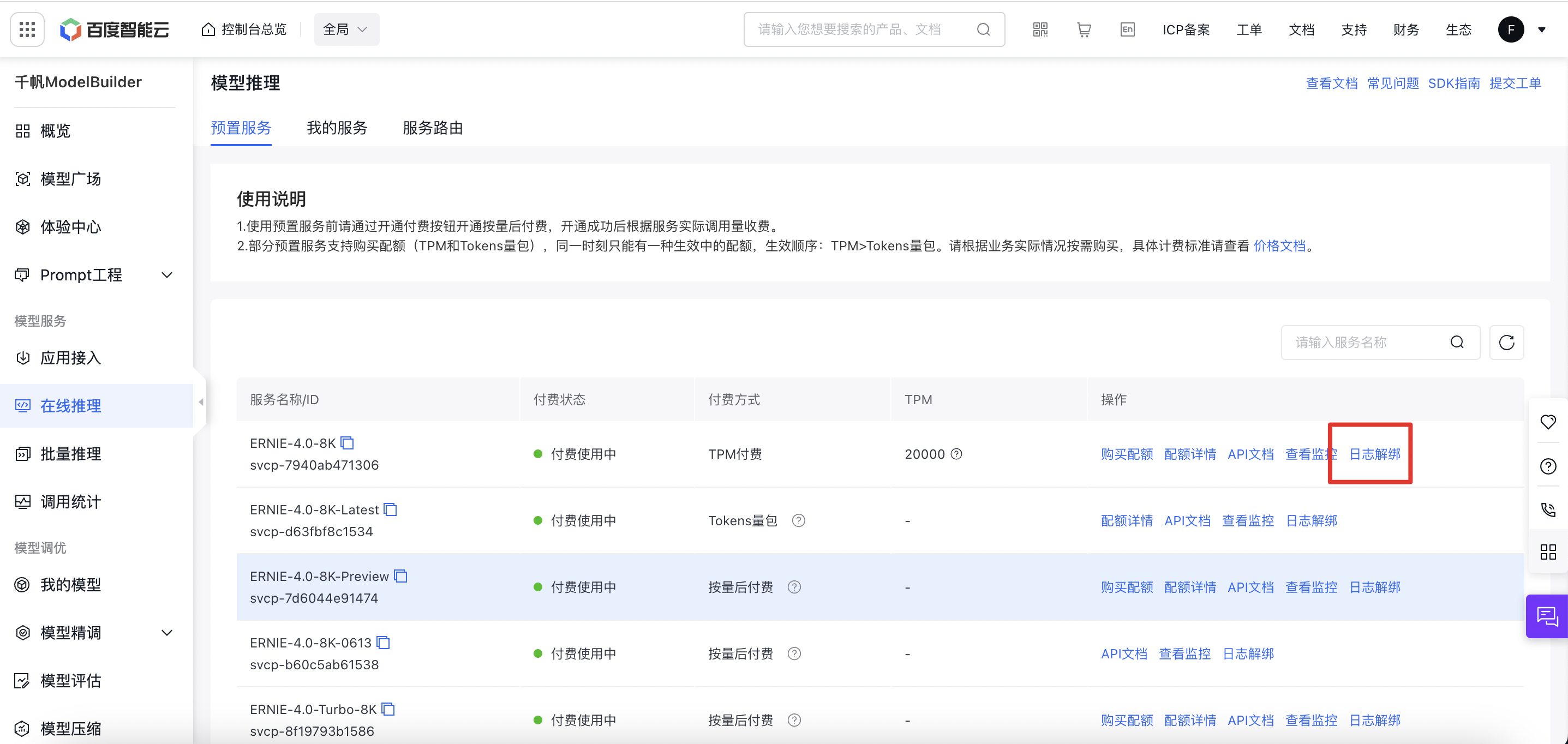This screenshot has width=1568, height=744.
Task: Switch to the 预置服务 tab
Action: click(x=241, y=128)
